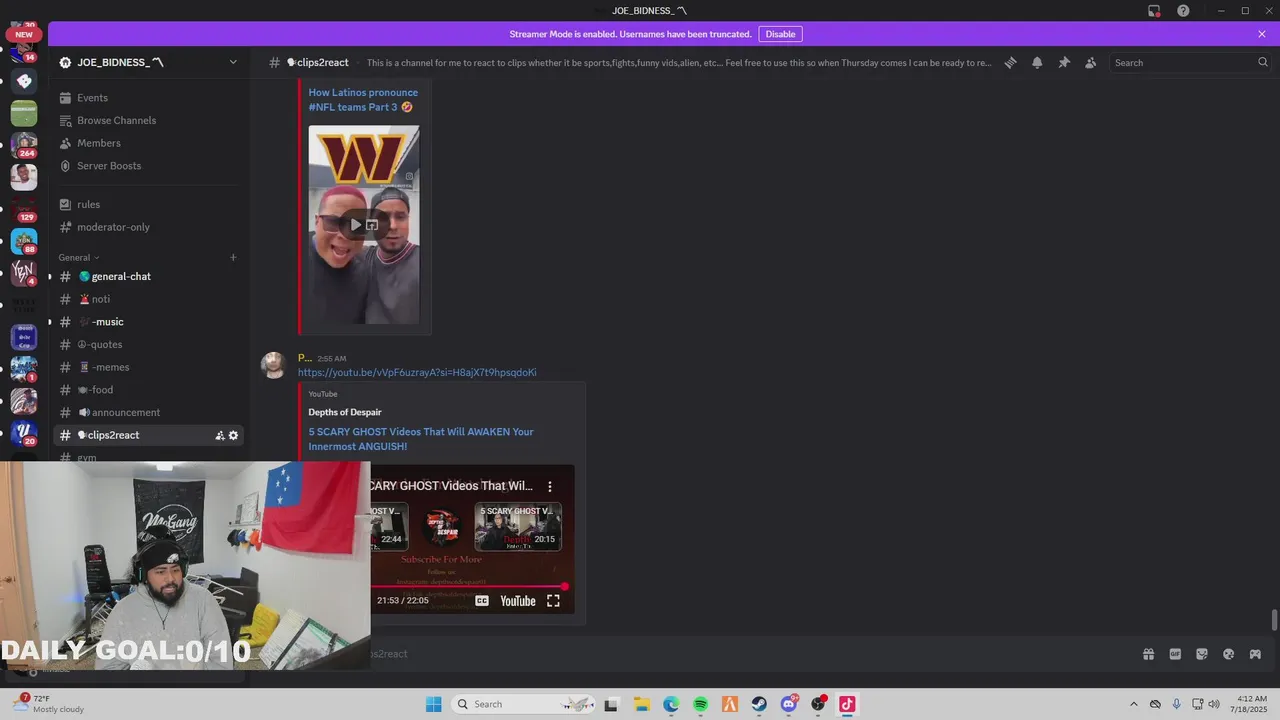Select suggested video with 22:44 duration
The width and height of the screenshot is (1280, 720).
point(390,526)
